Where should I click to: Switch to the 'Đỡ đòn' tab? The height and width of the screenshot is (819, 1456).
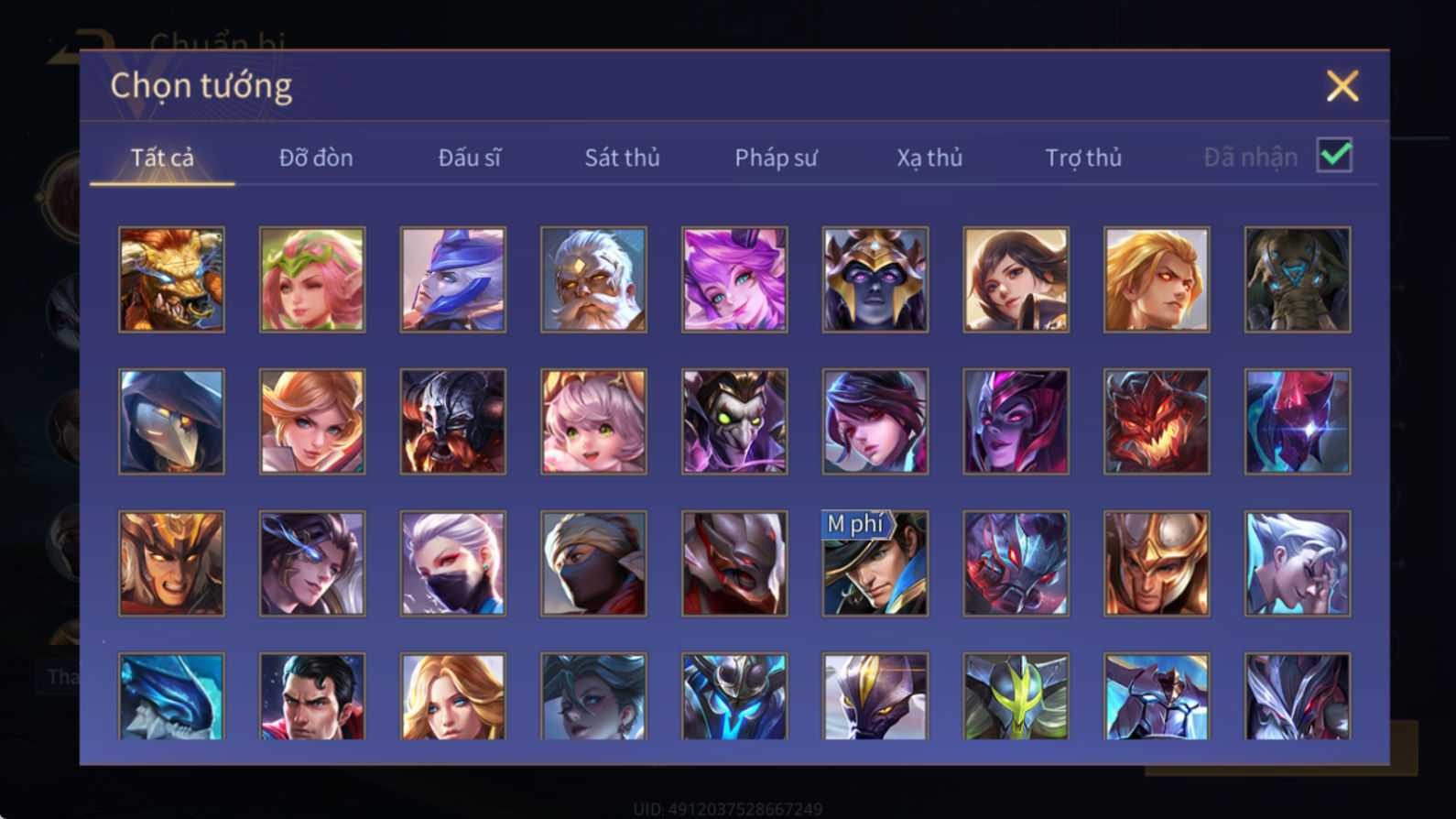pos(316,158)
